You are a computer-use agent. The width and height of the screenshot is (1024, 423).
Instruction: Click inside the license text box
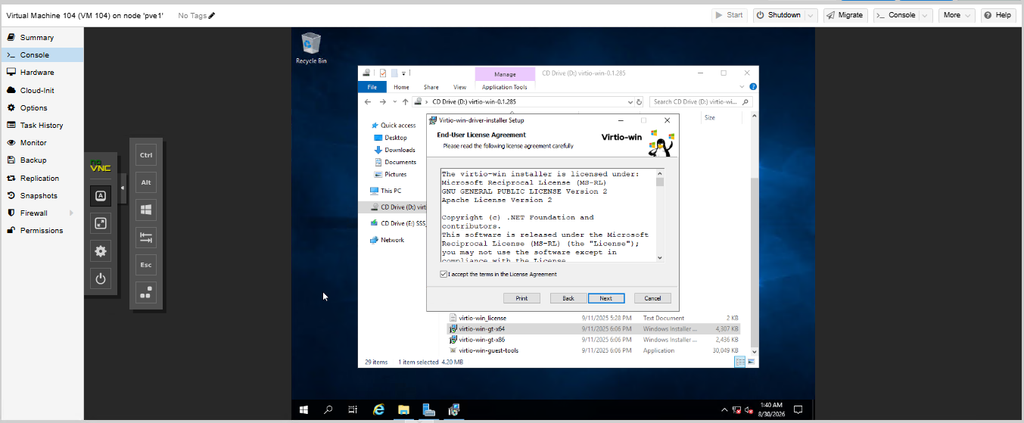(x=547, y=215)
